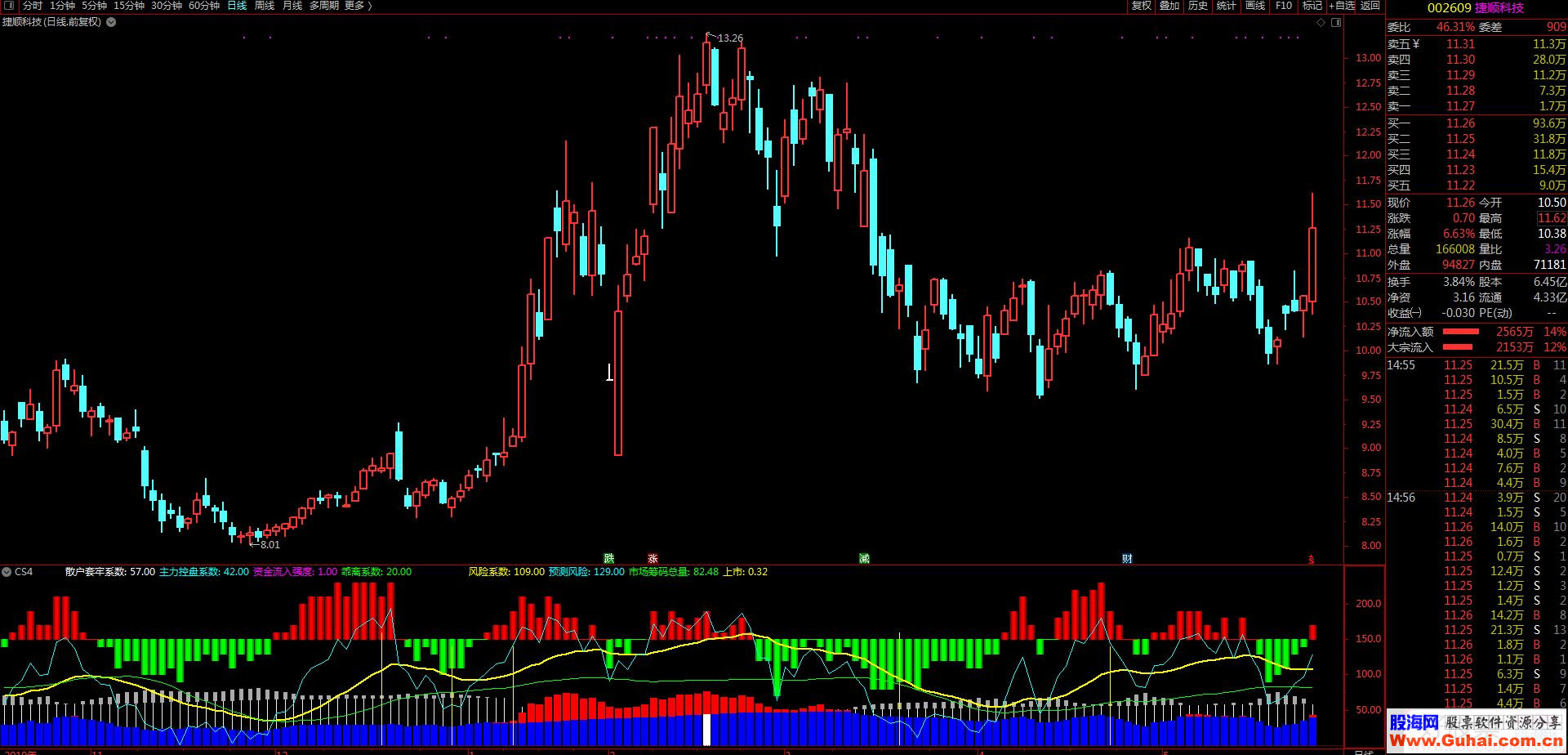The height and width of the screenshot is (755, 1568).
Task: Click the 减 event marker
Action: point(864,559)
